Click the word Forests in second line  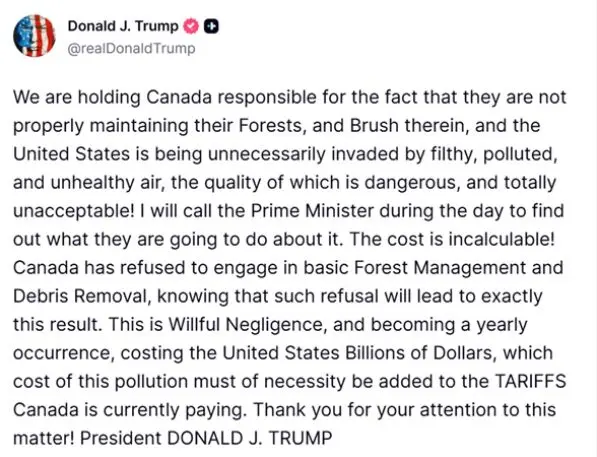(x=271, y=126)
